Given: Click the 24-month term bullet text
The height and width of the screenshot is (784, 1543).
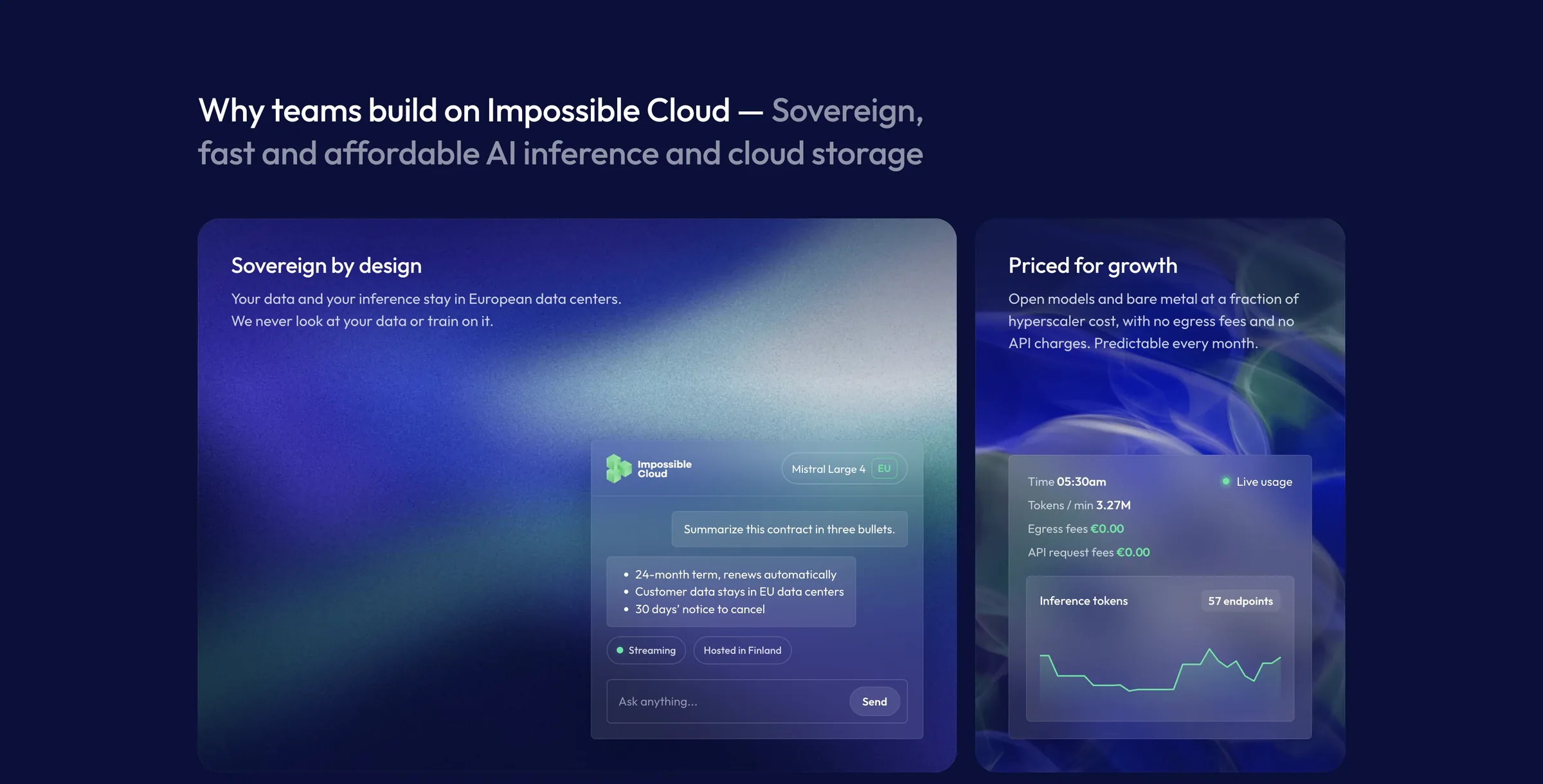Looking at the screenshot, I should [x=735, y=575].
